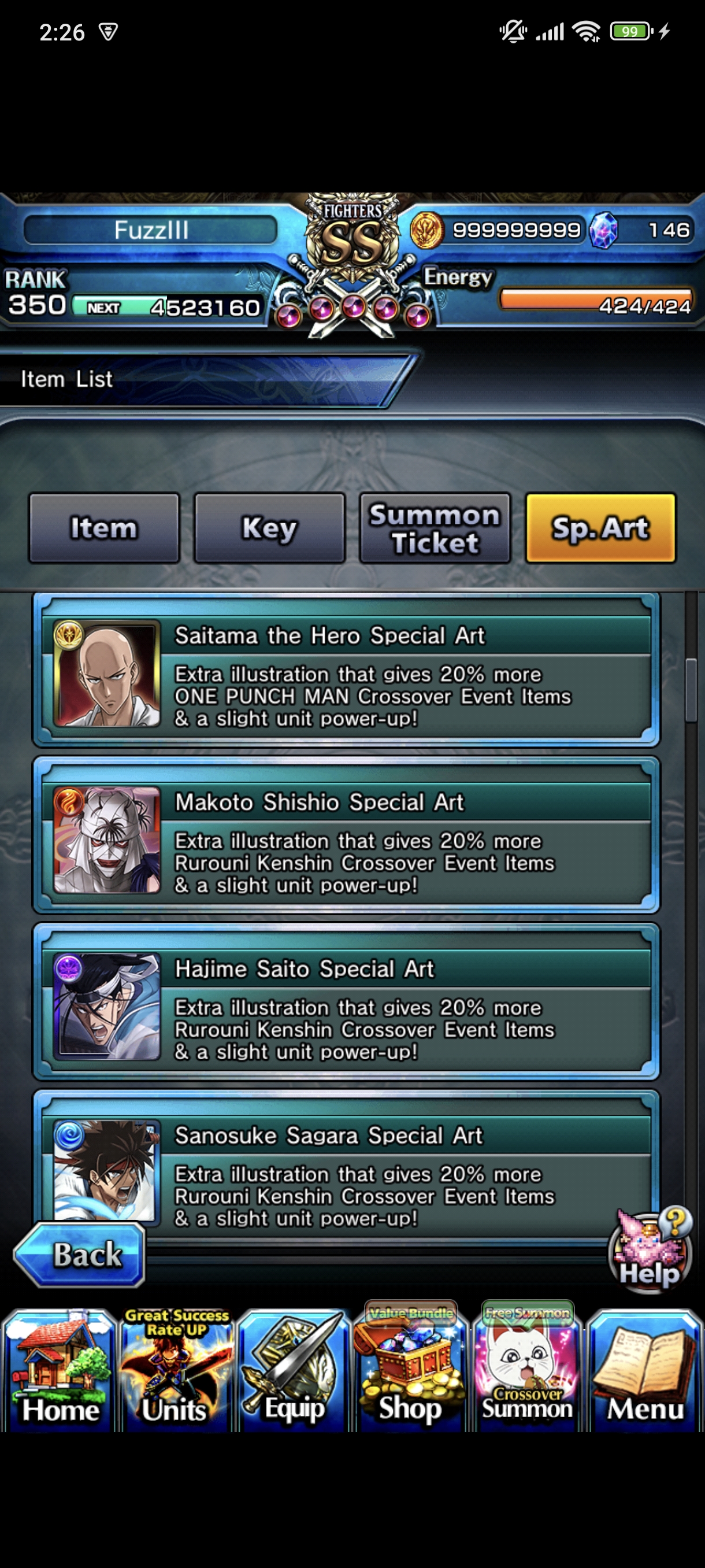Go Back using the blue arrow button
Viewport: 705px width, 1568px height.
coord(79,1255)
